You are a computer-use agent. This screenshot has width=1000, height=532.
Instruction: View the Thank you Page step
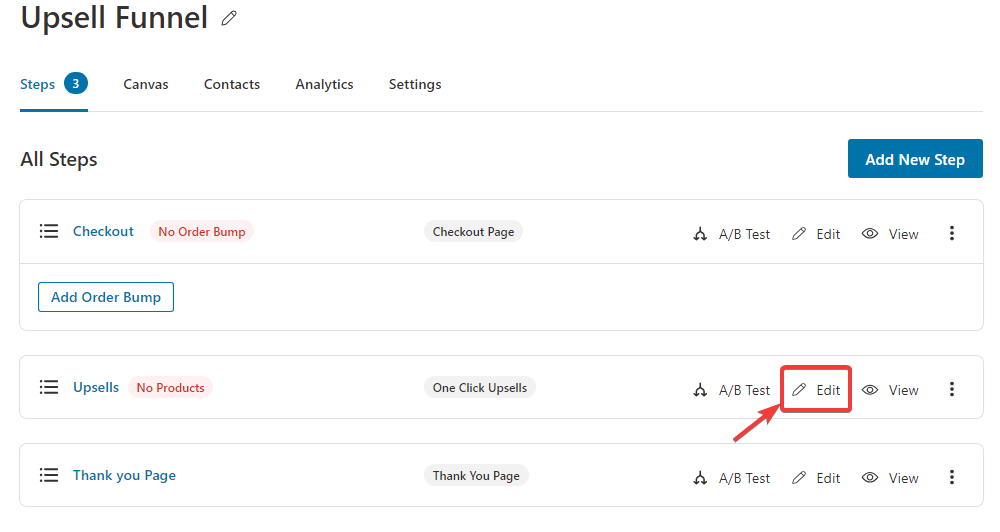890,478
